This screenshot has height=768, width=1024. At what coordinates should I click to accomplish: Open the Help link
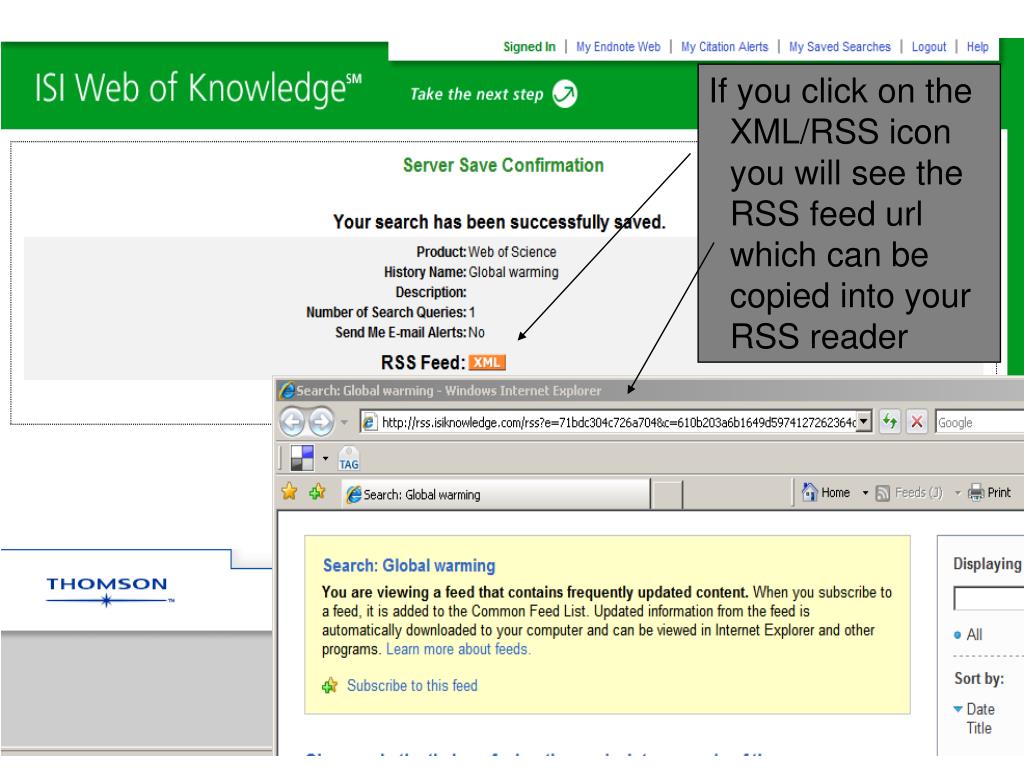click(978, 47)
